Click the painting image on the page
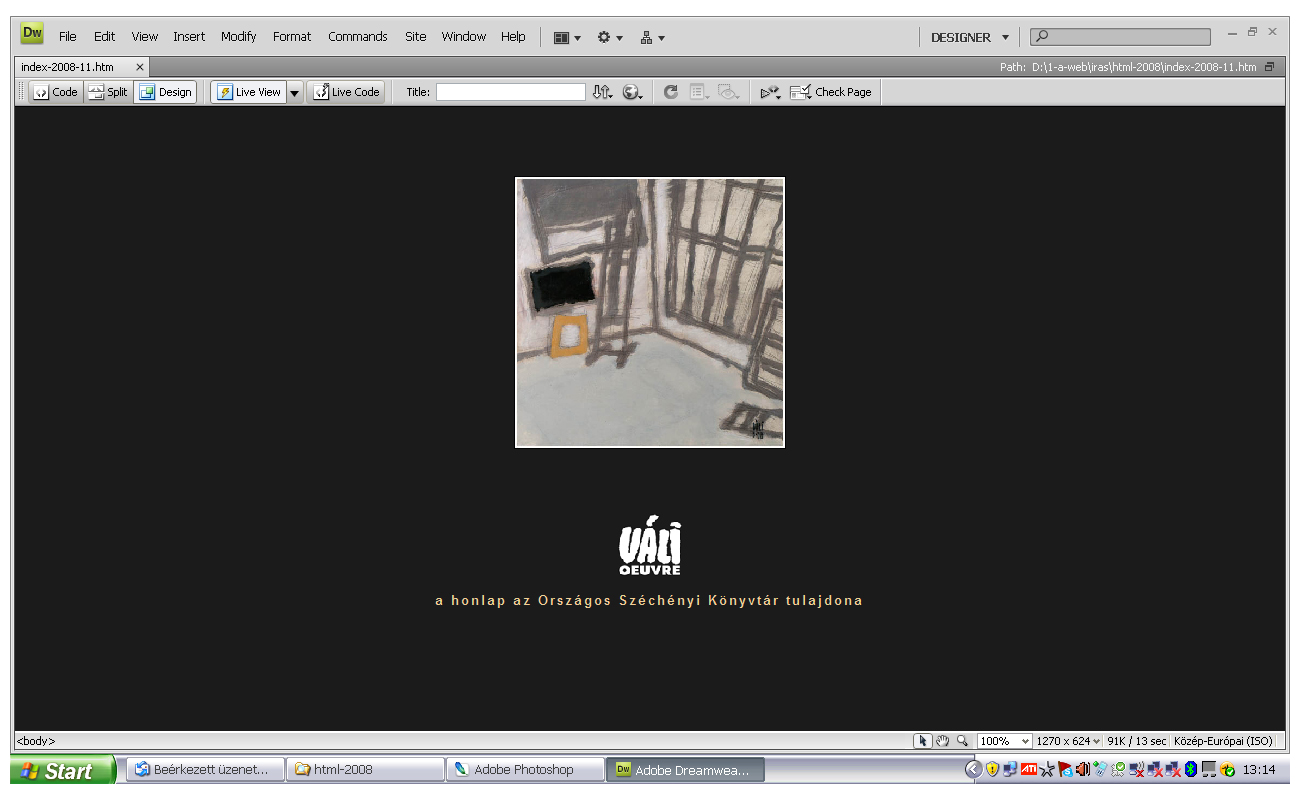This screenshot has height=800, width=1300. tap(650, 312)
